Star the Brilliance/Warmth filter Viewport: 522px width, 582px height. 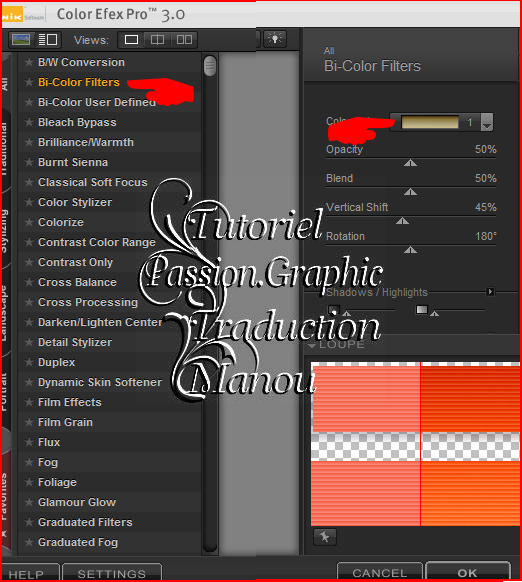click(29, 142)
